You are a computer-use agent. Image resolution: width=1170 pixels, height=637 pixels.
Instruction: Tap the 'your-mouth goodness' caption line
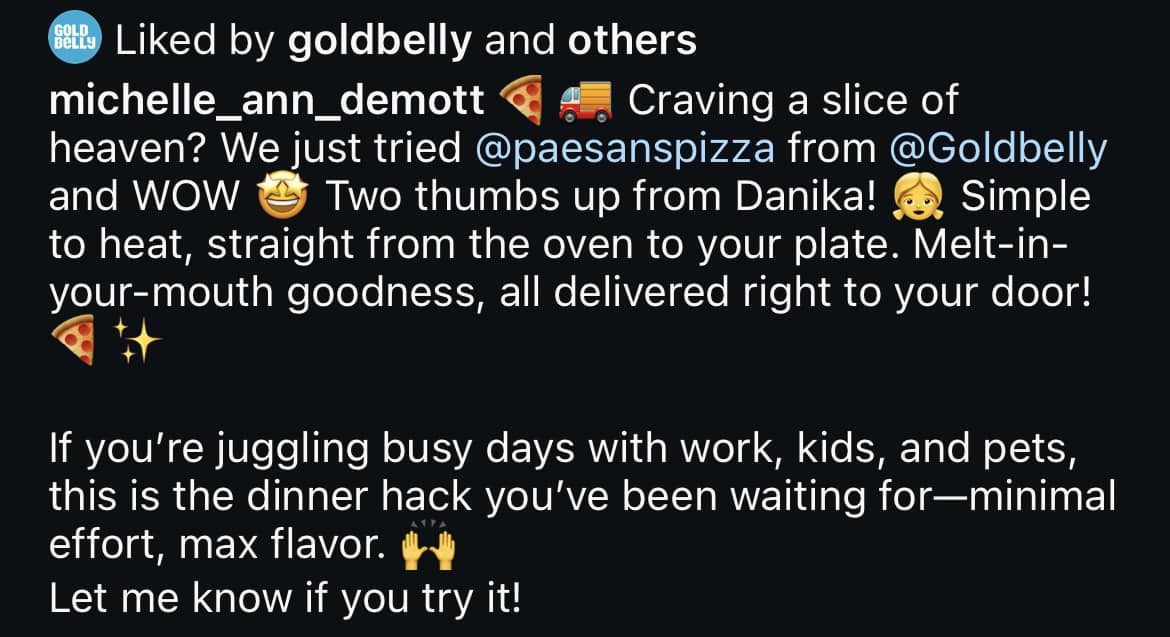click(x=570, y=292)
